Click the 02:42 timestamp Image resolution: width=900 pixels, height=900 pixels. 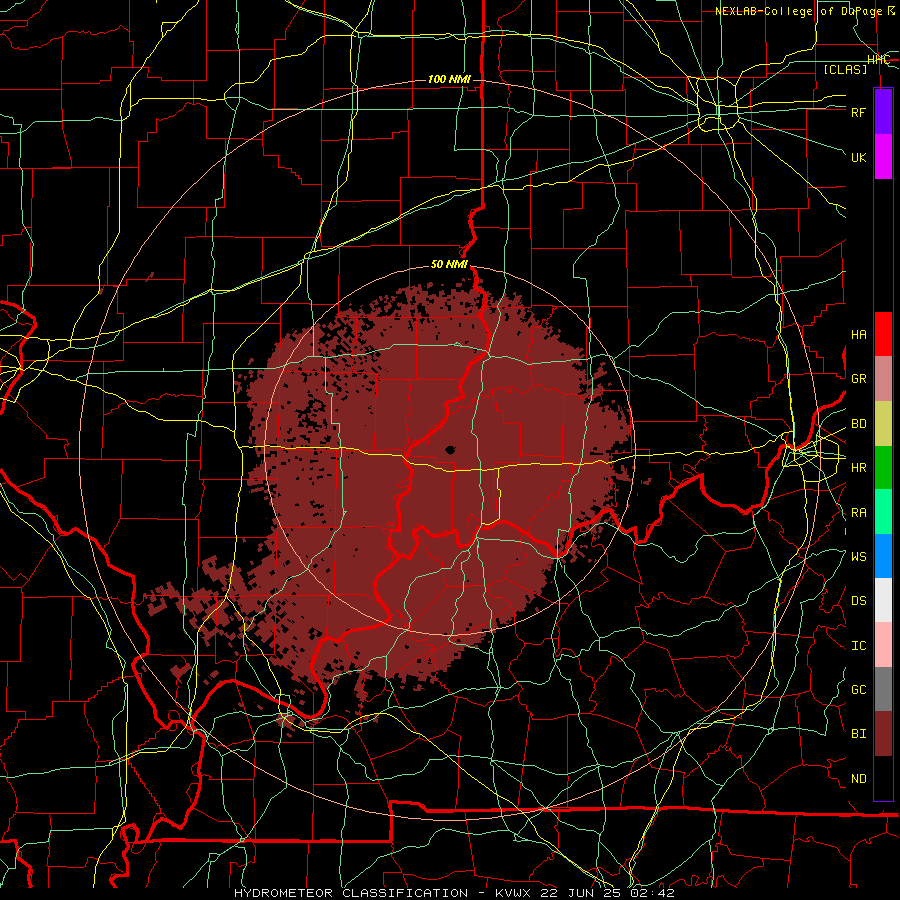coord(652,893)
